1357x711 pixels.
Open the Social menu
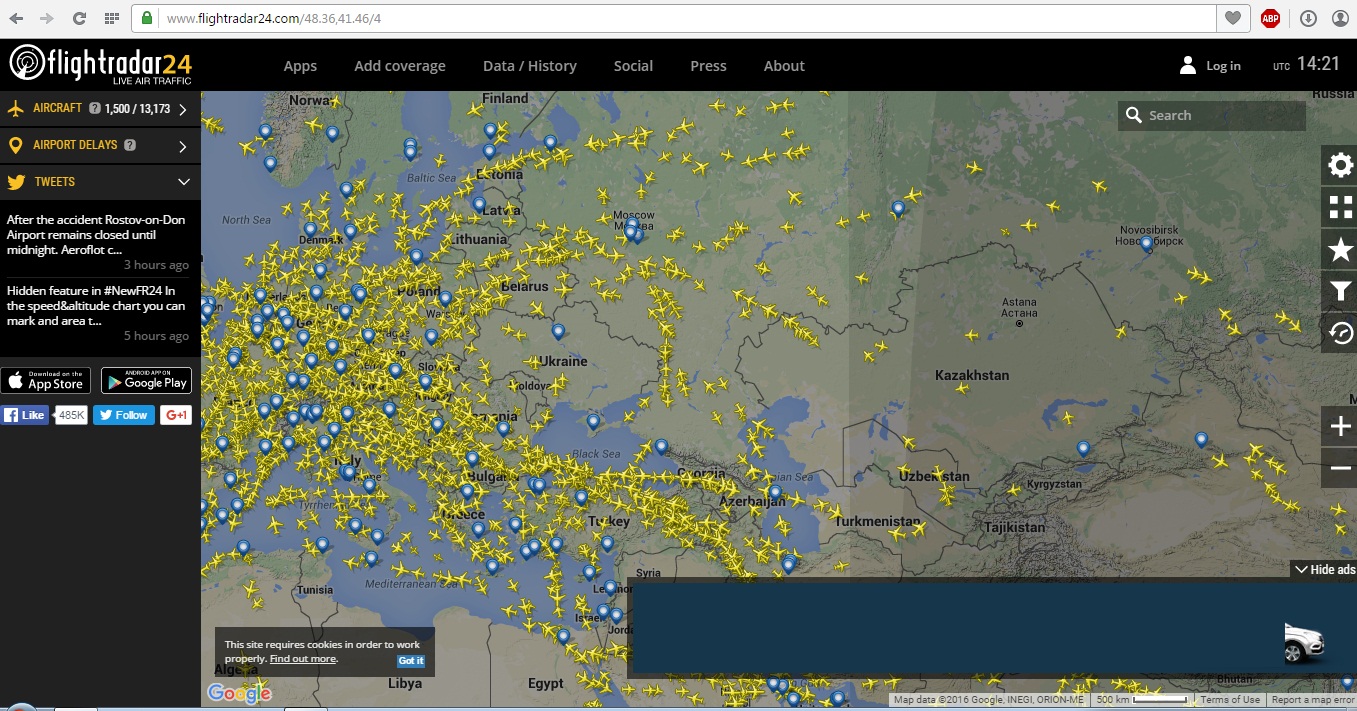pyautogui.click(x=633, y=66)
